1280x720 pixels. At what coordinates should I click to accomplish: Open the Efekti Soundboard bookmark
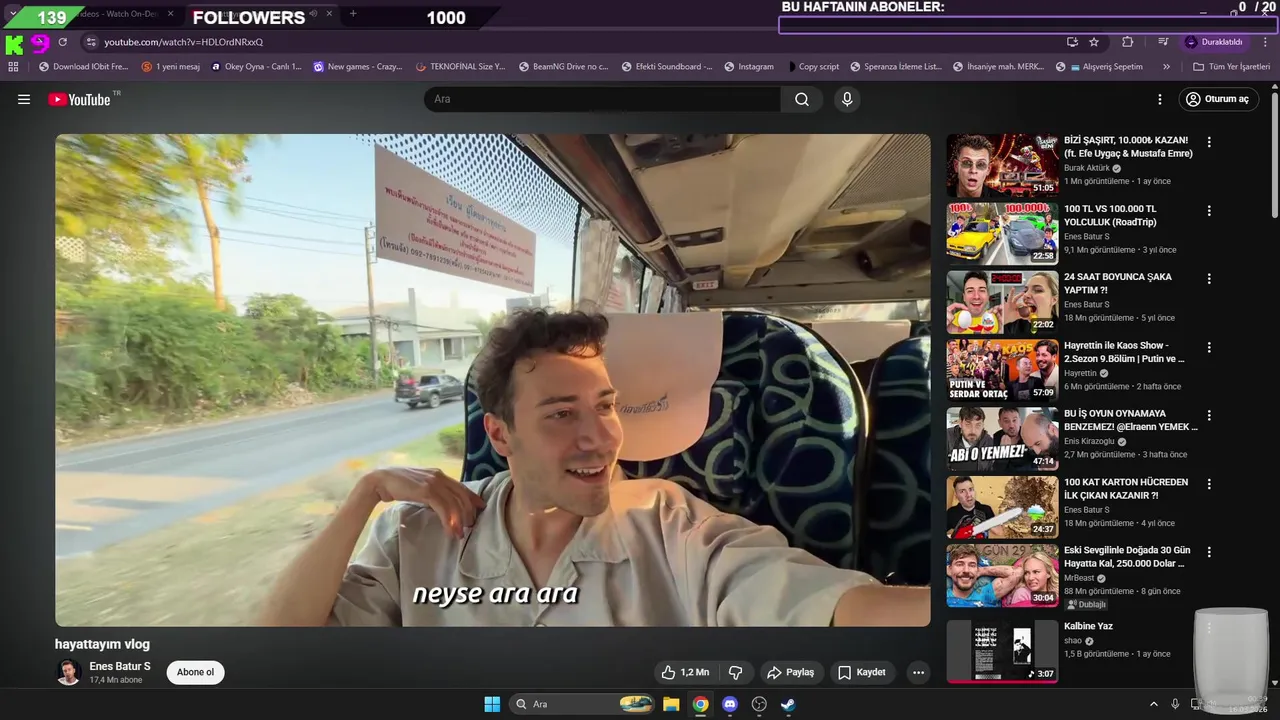click(x=666, y=67)
